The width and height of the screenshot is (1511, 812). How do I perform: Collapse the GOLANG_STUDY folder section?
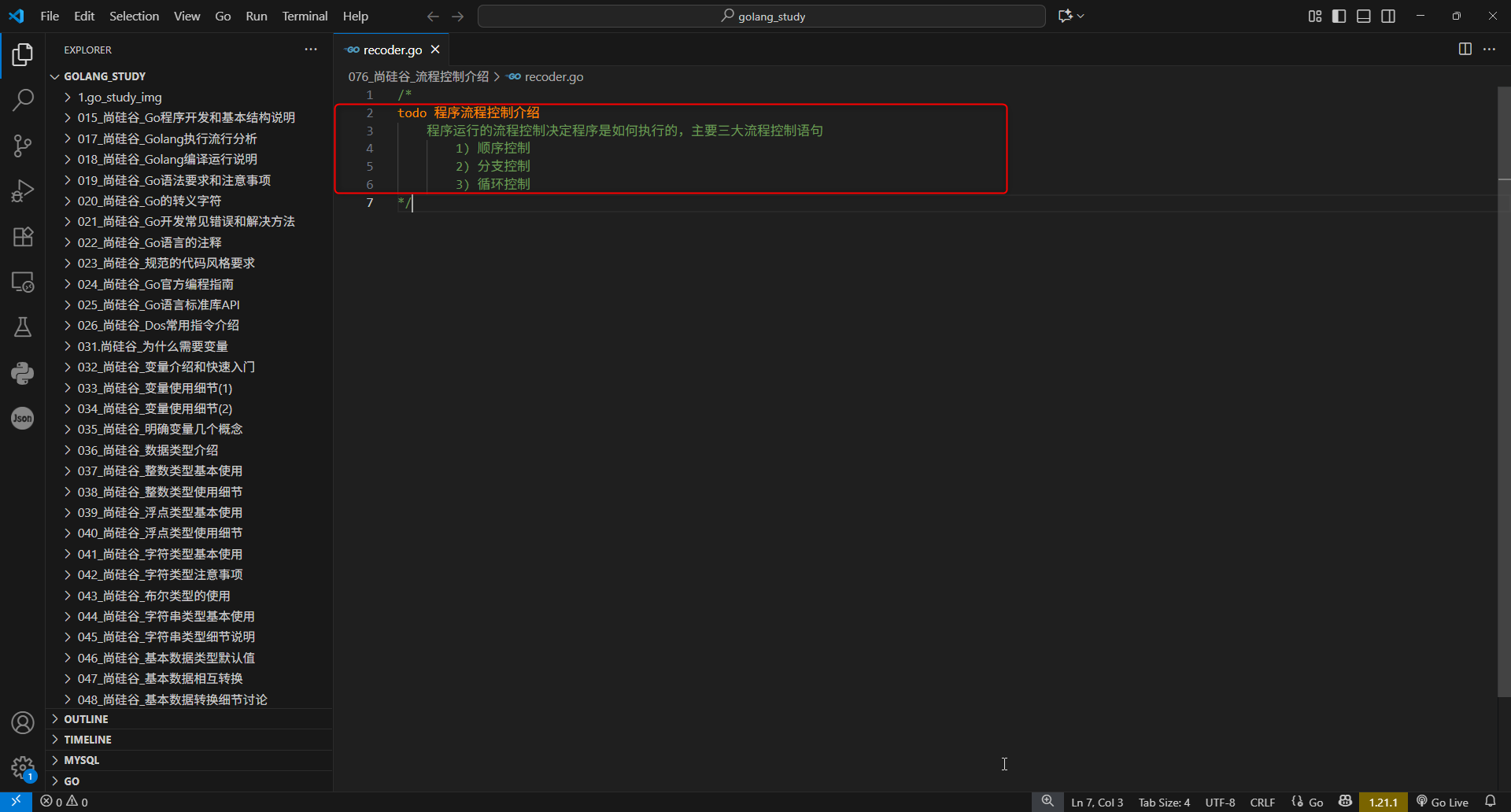click(x=189, y=76)
